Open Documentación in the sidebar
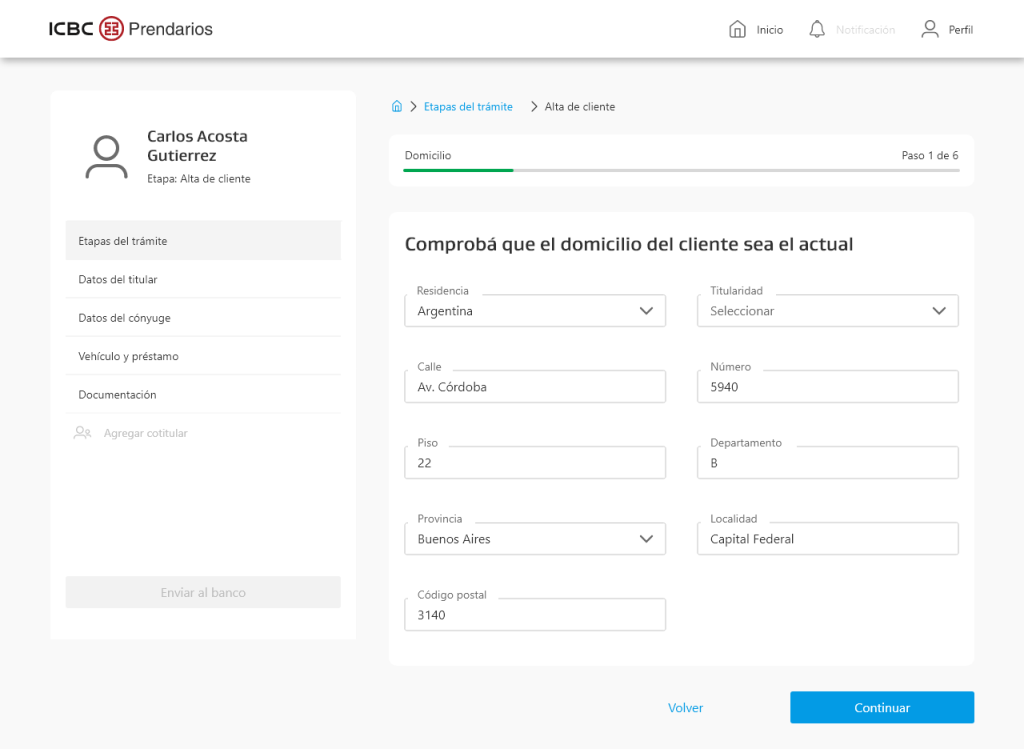 tap(203, 394)
